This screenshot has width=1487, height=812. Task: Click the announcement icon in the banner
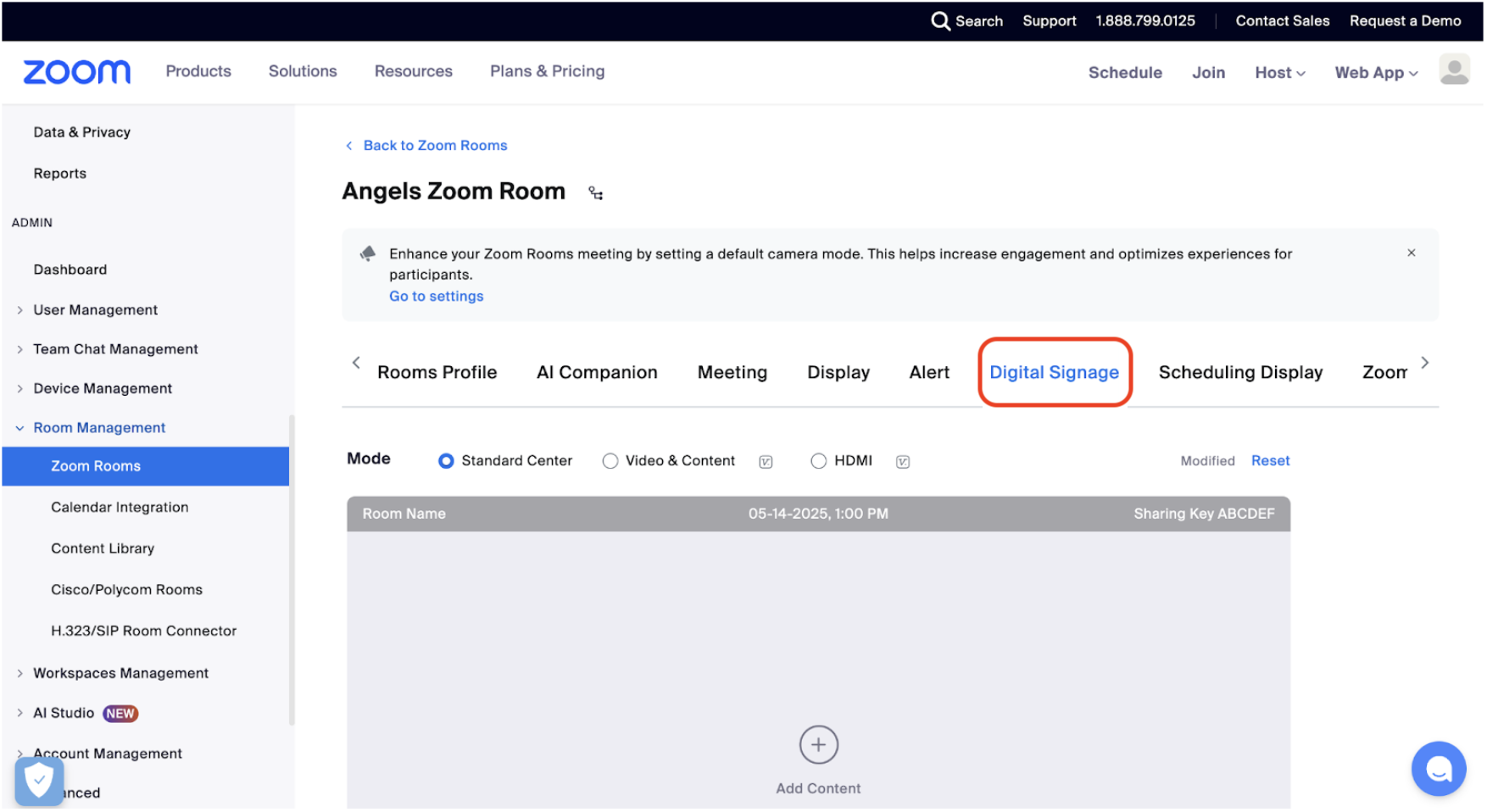click(368, 253)
